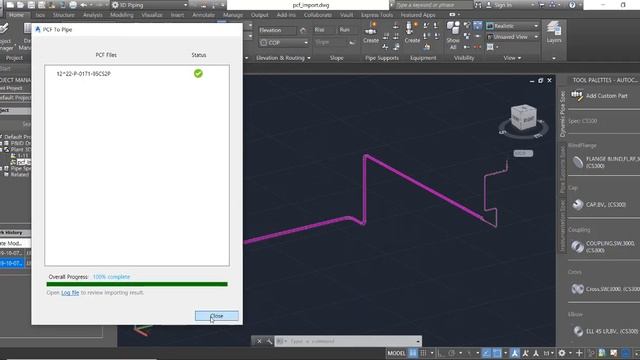Viewport: 640px width, 360px height.
Task: Open the Realistic visual style dropdown
Action: point(513,26)
